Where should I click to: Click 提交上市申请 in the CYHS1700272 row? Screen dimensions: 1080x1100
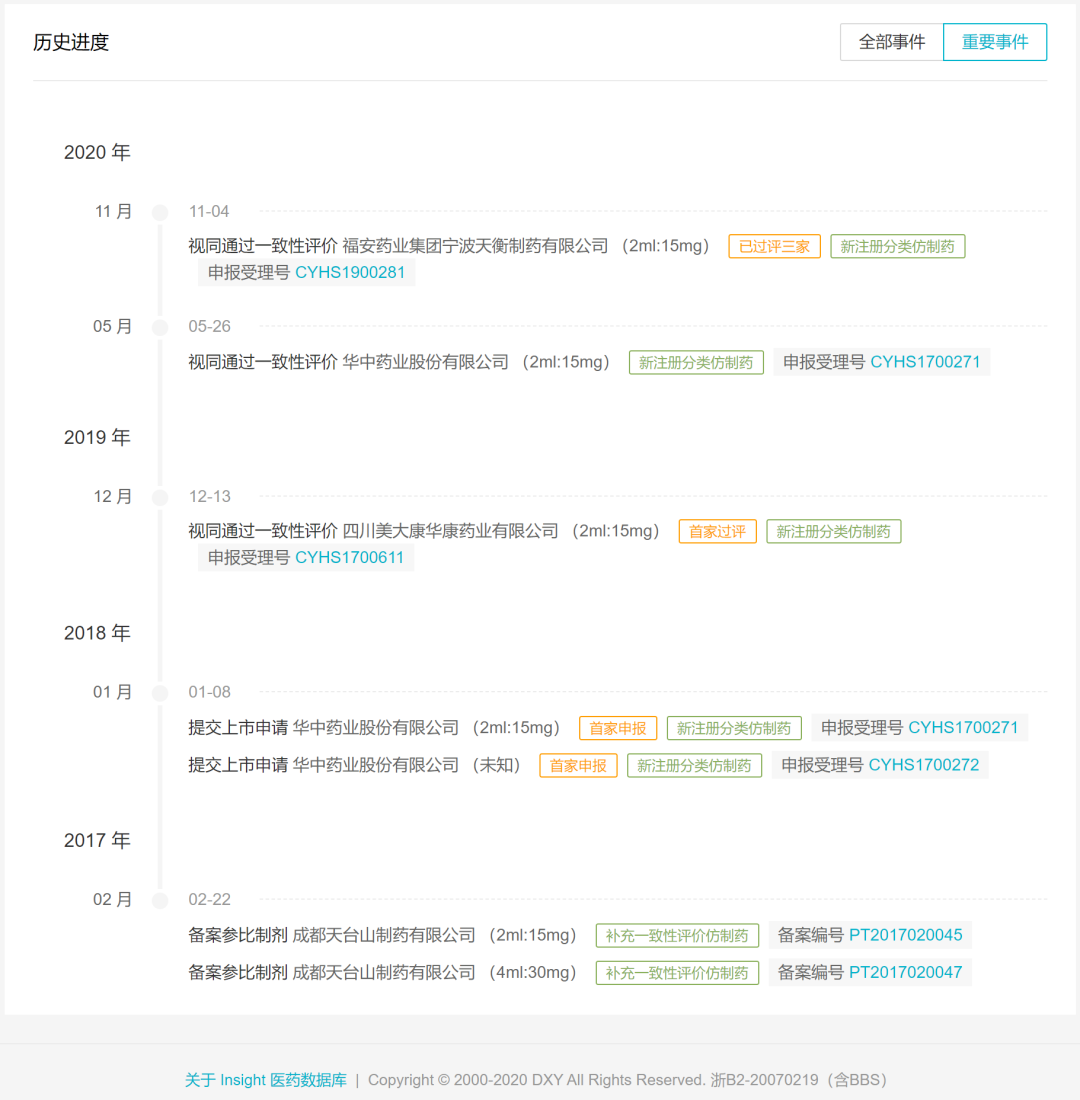pos(238,765)
